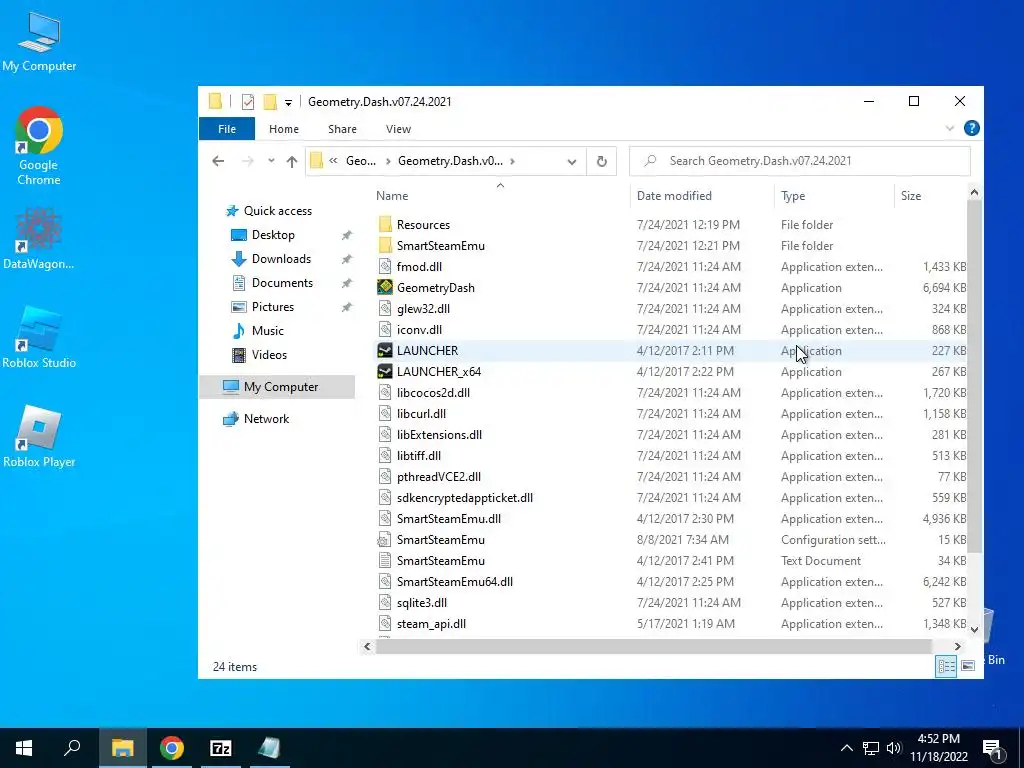1024x768 pixels.
Task: Select Downloads in navigation pane
Action: click(281, 259)
